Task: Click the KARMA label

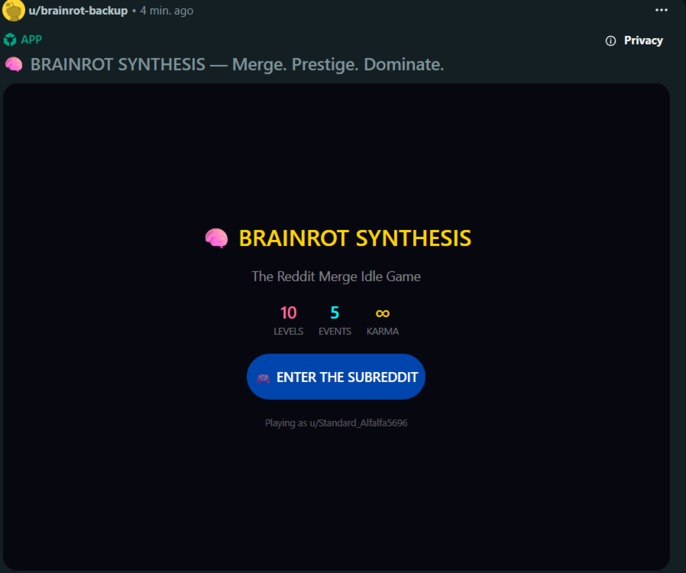Action: [x=382, y=332]
